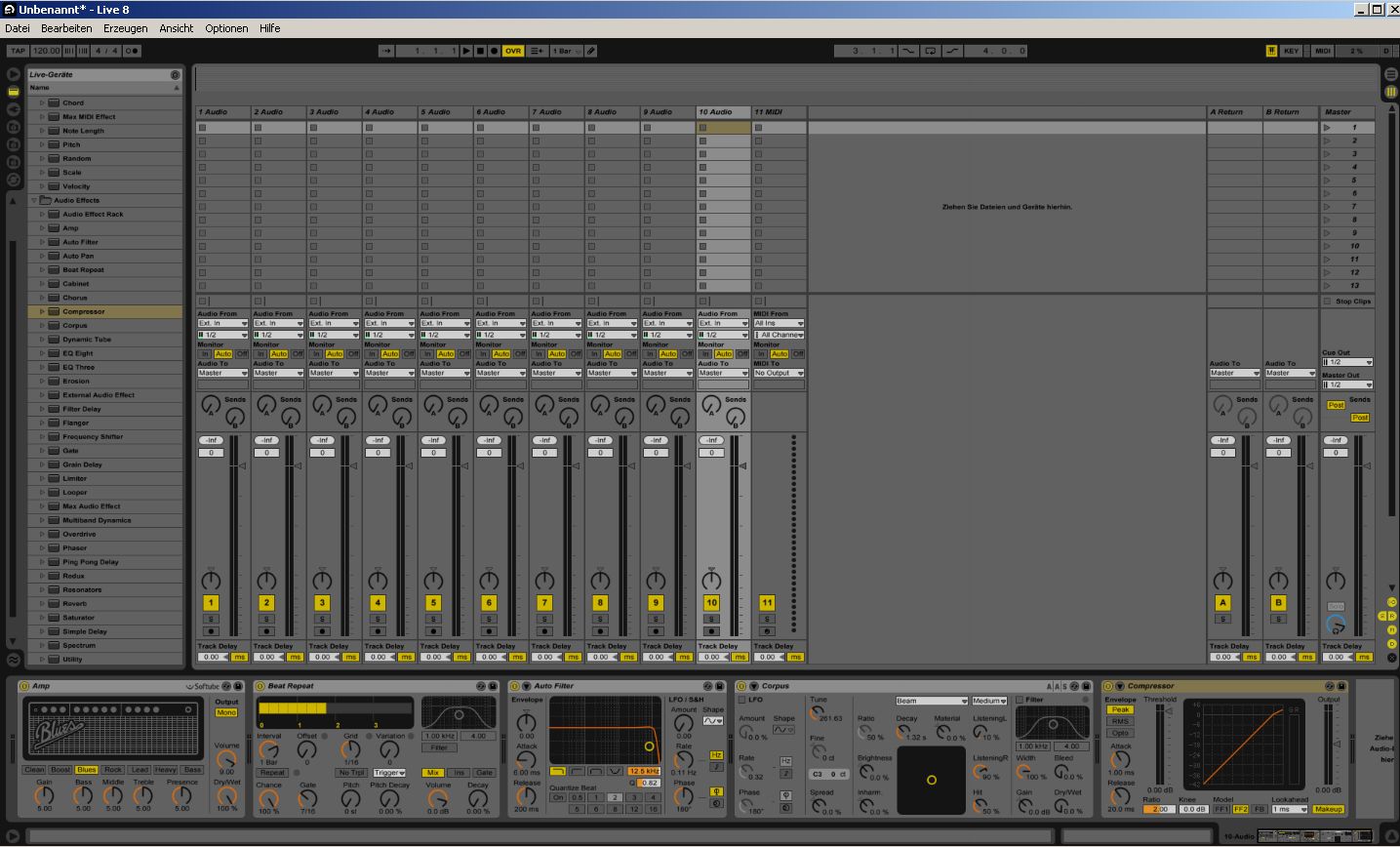The width and height of the screenshot is (1400, 847).
Task: Click the Punch-In switch in loop controls
Action: (908, 51)
